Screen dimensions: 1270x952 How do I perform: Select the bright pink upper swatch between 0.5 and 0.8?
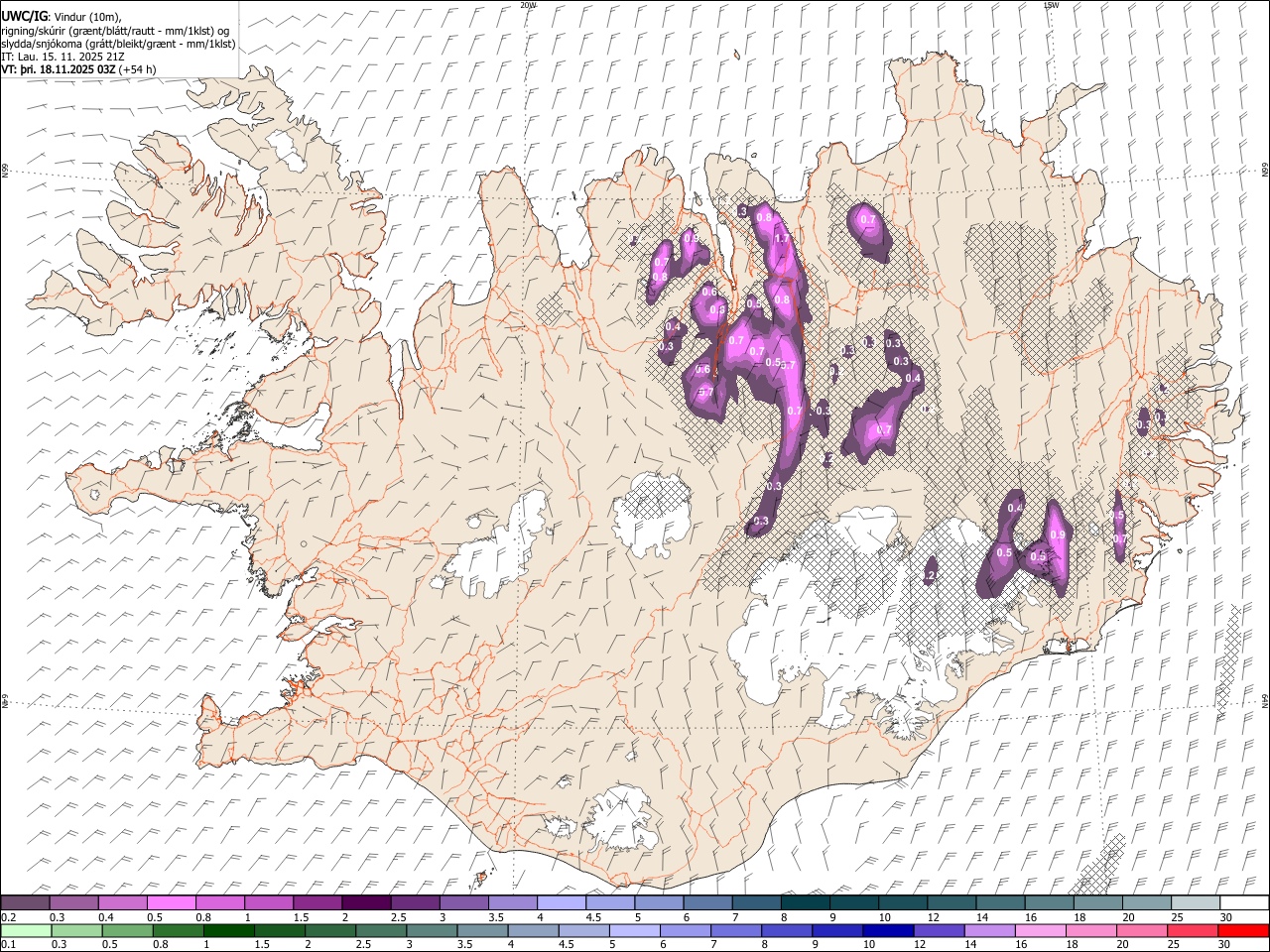pos(172,902)
